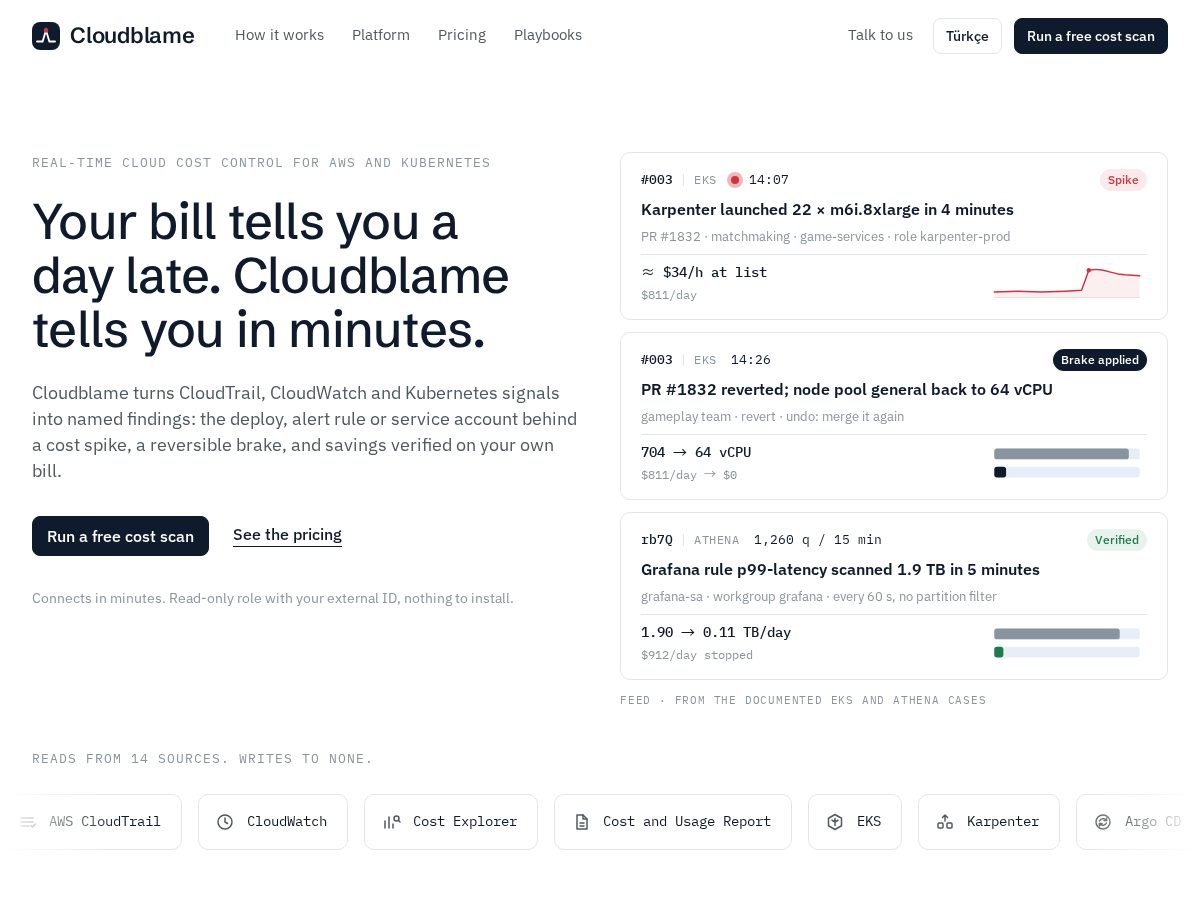Click the Connects in minutes note
Image resolution: width=1200 pixels, height=900 pixels.
273,598
